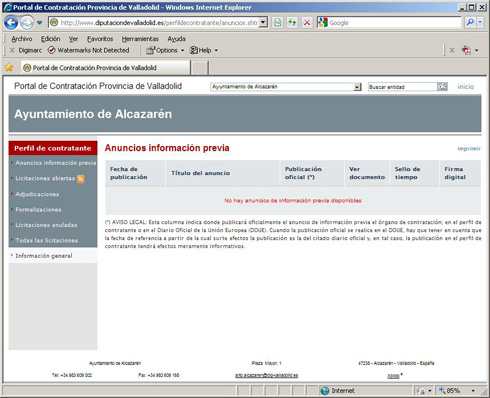Open Información general in sidebar
Screen dimensions: 490x398
(x=44, y=256)
